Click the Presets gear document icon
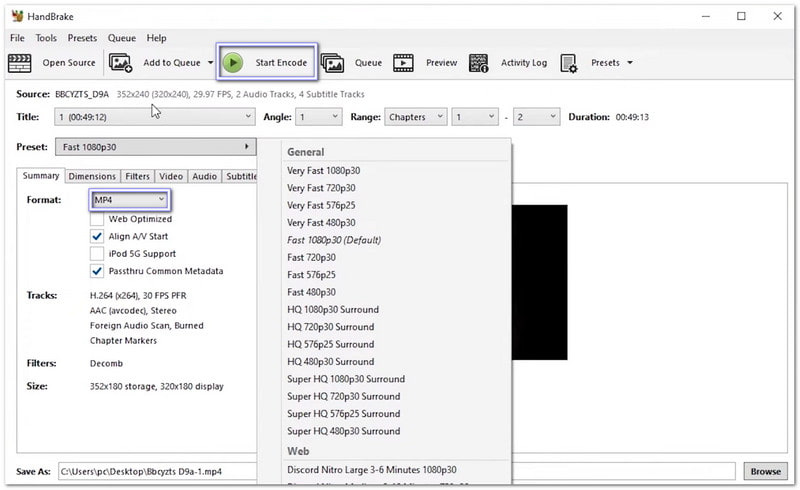800x490 pixels. [x=568, y=63]
